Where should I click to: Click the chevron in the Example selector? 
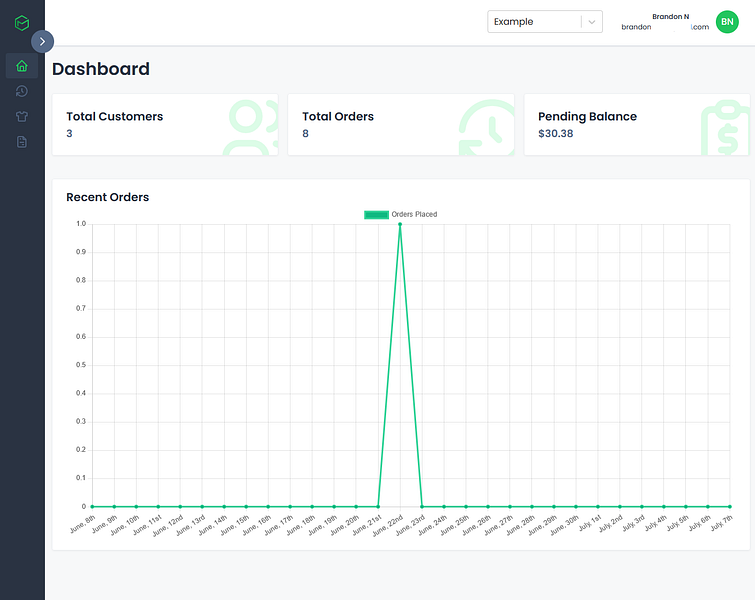click(x=592, y=22)
